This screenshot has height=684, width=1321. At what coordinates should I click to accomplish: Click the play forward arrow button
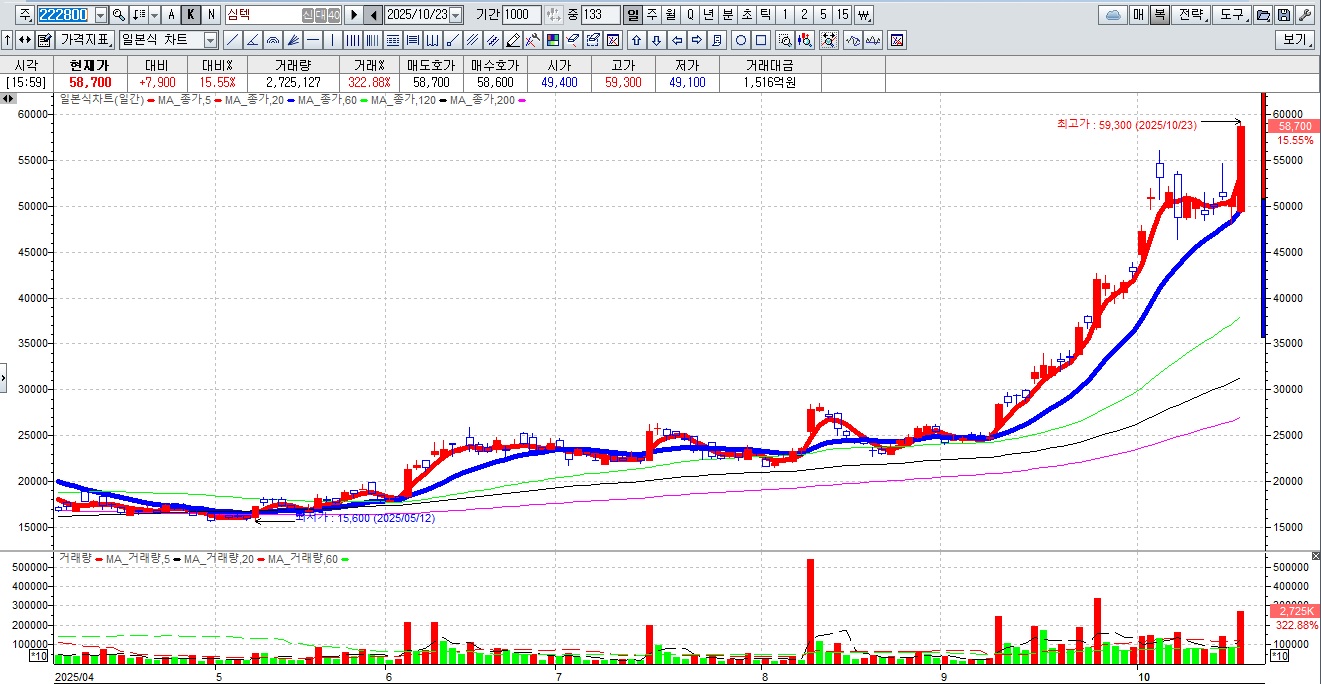[x=354, y=15]
